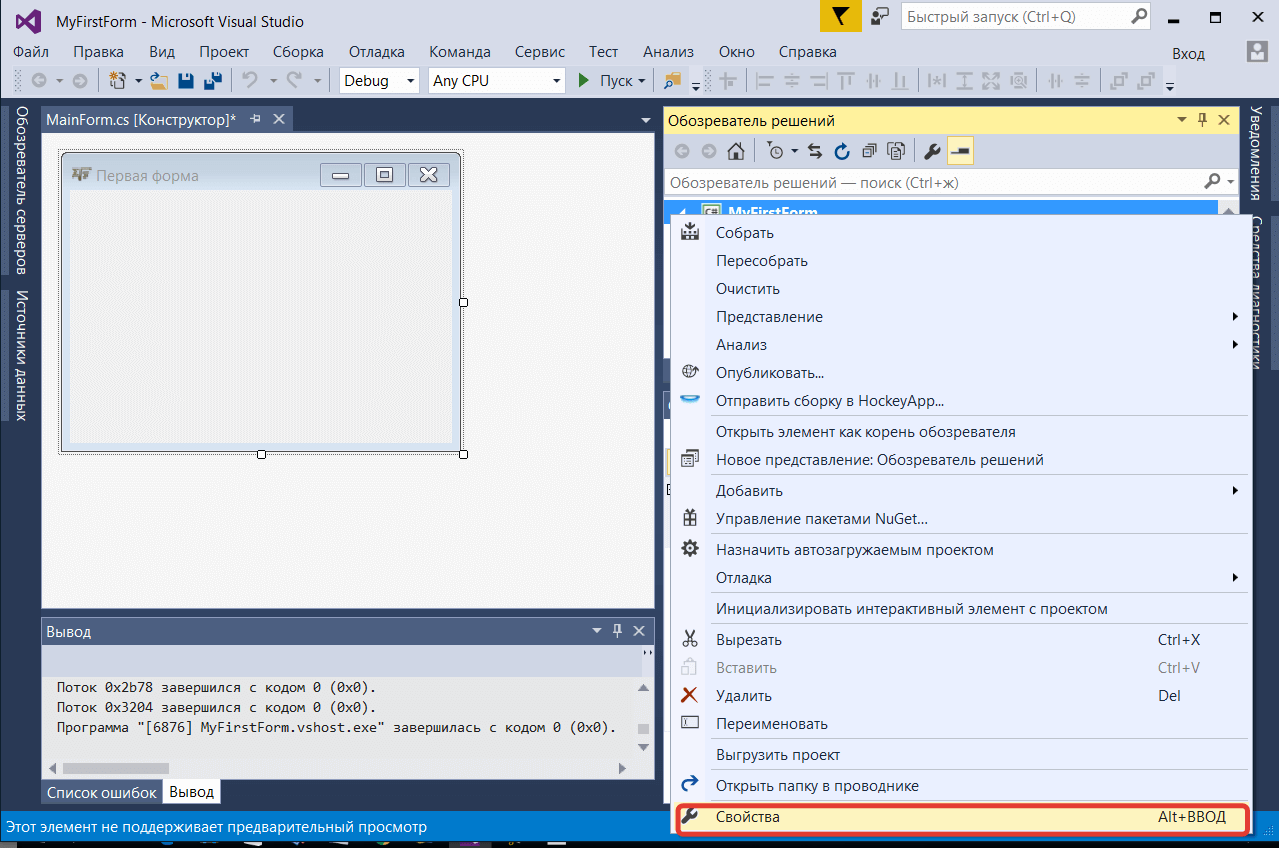Image resolution: width=1279 pixels, height=848 pixels.
Task: Choose Удалить in the context menu
Action: click(x=960, y=696)
